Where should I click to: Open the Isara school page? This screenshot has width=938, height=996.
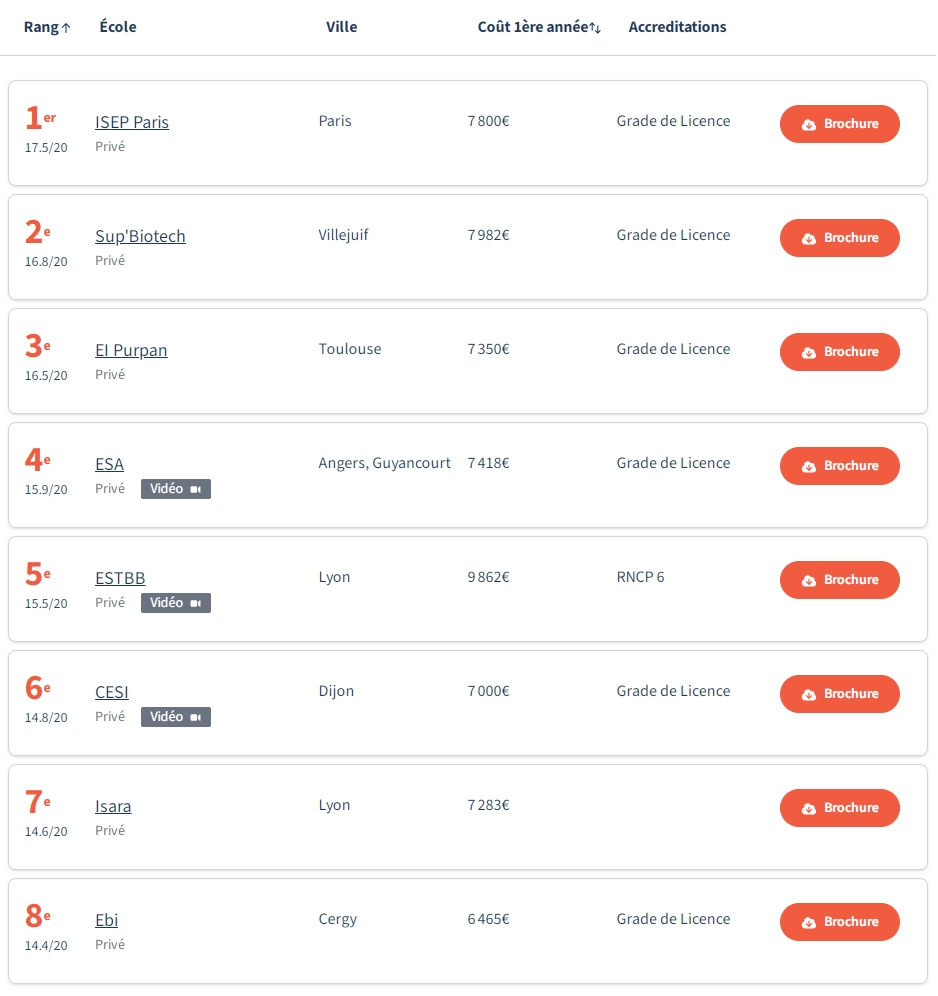(x=113, y=806)
